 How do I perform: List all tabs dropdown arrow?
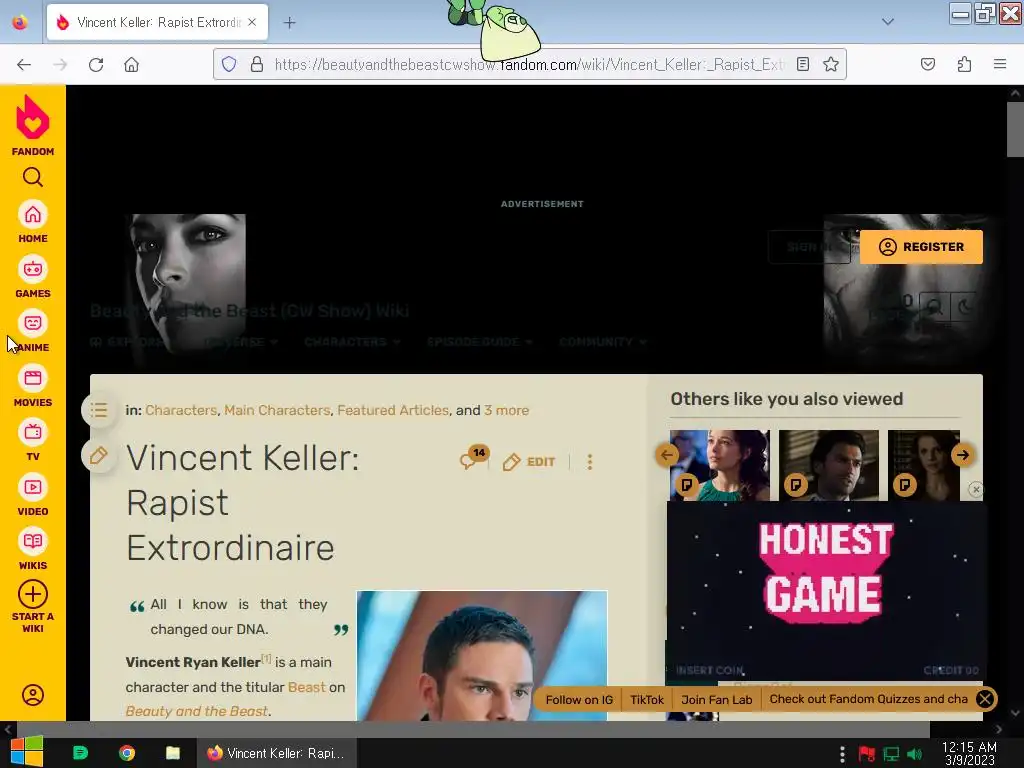pos(888,22)
